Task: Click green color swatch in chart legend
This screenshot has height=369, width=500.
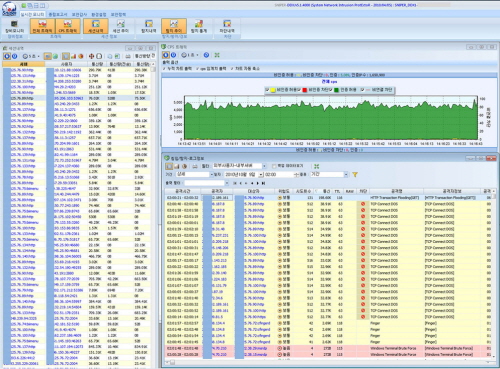Action: [336, 90]
